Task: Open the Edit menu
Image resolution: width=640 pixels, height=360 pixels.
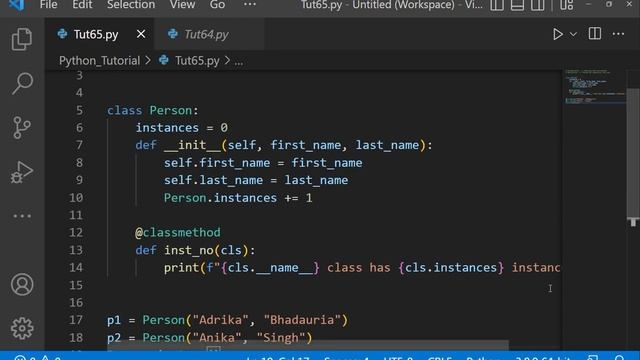Action: 82,5
